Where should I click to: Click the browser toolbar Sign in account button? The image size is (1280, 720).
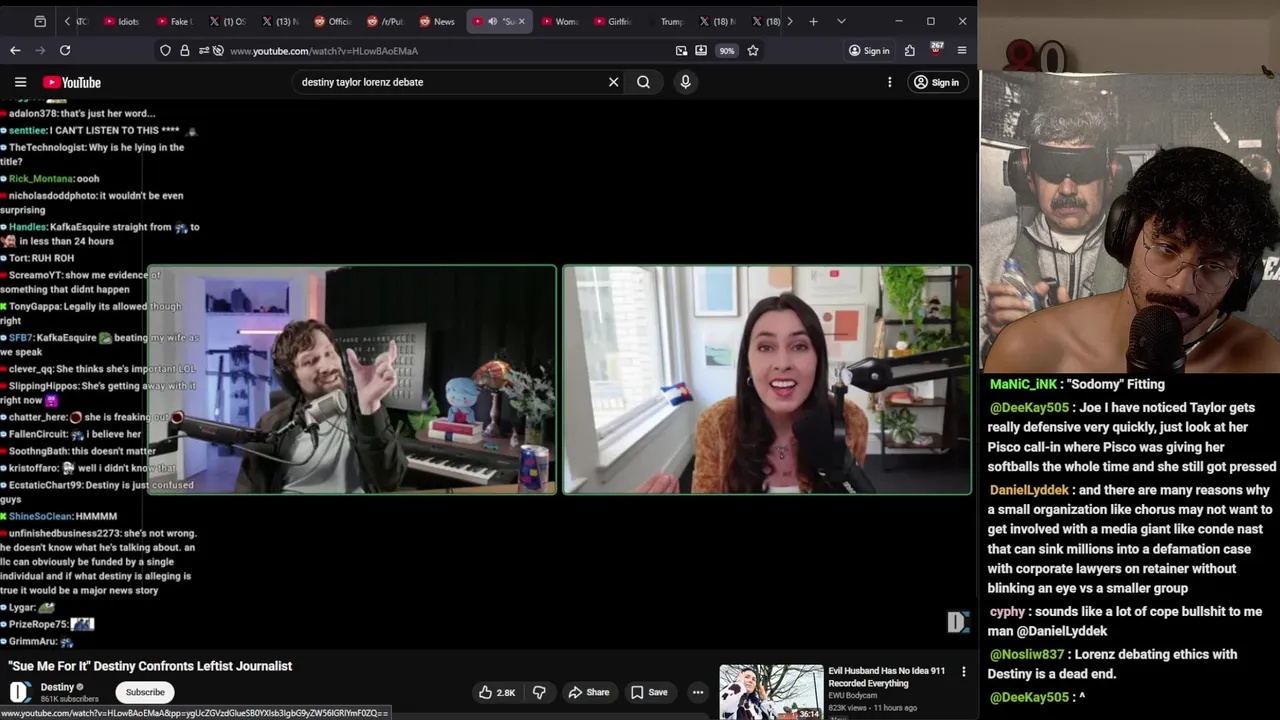coord(869,51)
